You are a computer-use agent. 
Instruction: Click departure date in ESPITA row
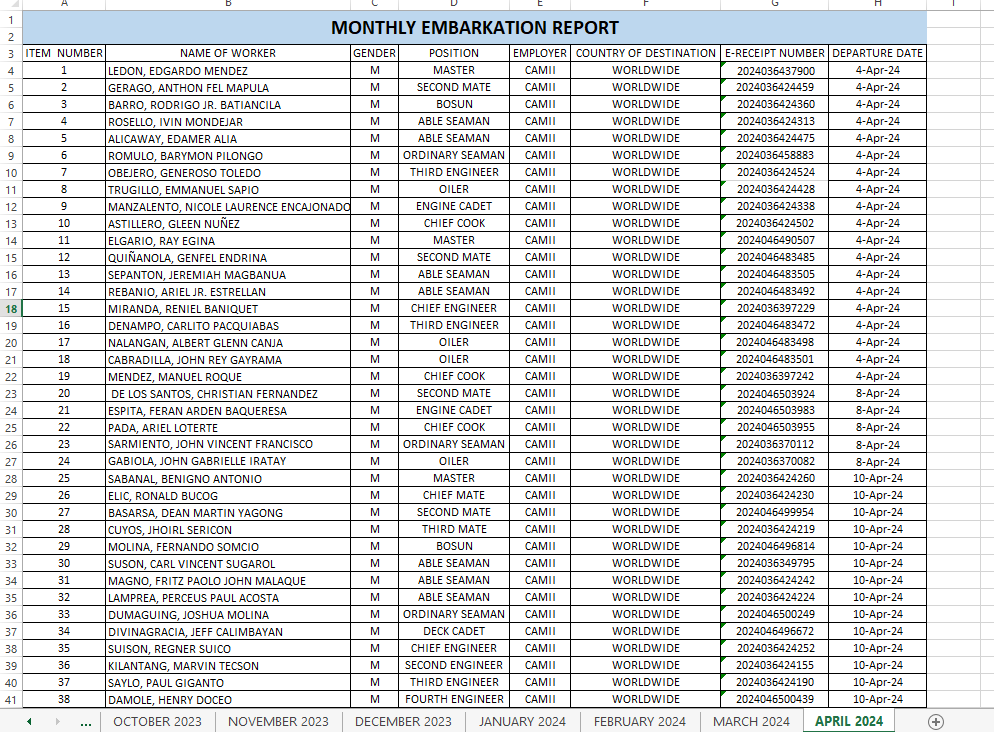click(877, 411)
